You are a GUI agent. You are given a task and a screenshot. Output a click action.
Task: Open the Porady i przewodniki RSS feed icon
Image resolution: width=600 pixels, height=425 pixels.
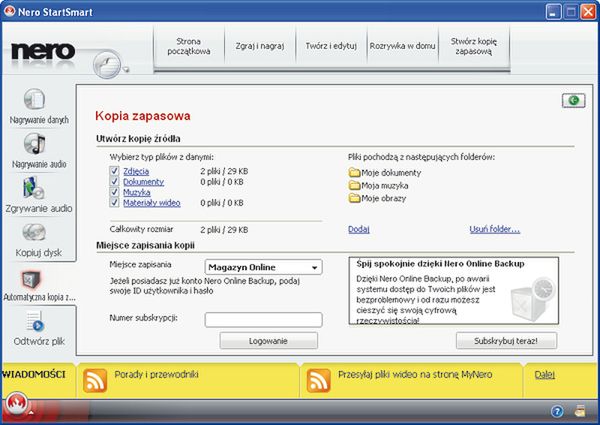click(x=95, y=380)
